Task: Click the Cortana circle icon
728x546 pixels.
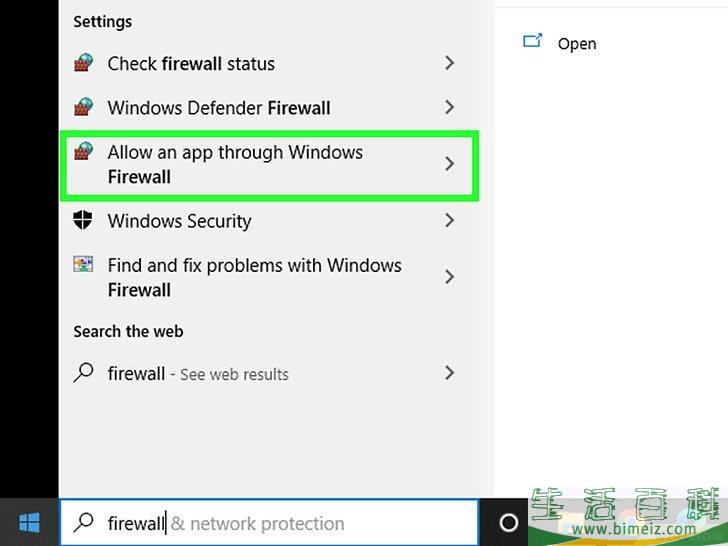Action: point(508,523)
